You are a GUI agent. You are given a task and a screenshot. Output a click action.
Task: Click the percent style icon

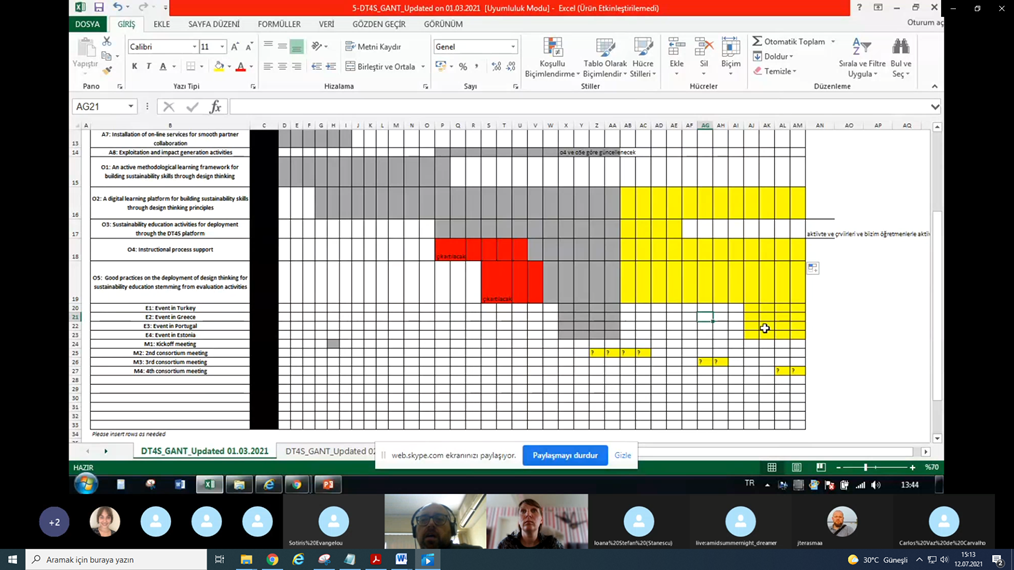click(x=462, y=67)
